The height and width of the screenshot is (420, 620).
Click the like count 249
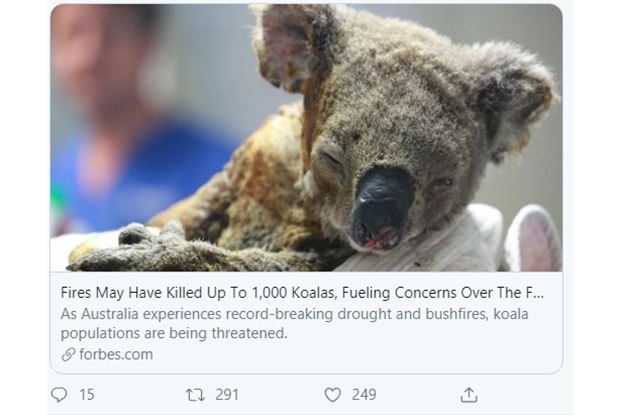(363, 395)
